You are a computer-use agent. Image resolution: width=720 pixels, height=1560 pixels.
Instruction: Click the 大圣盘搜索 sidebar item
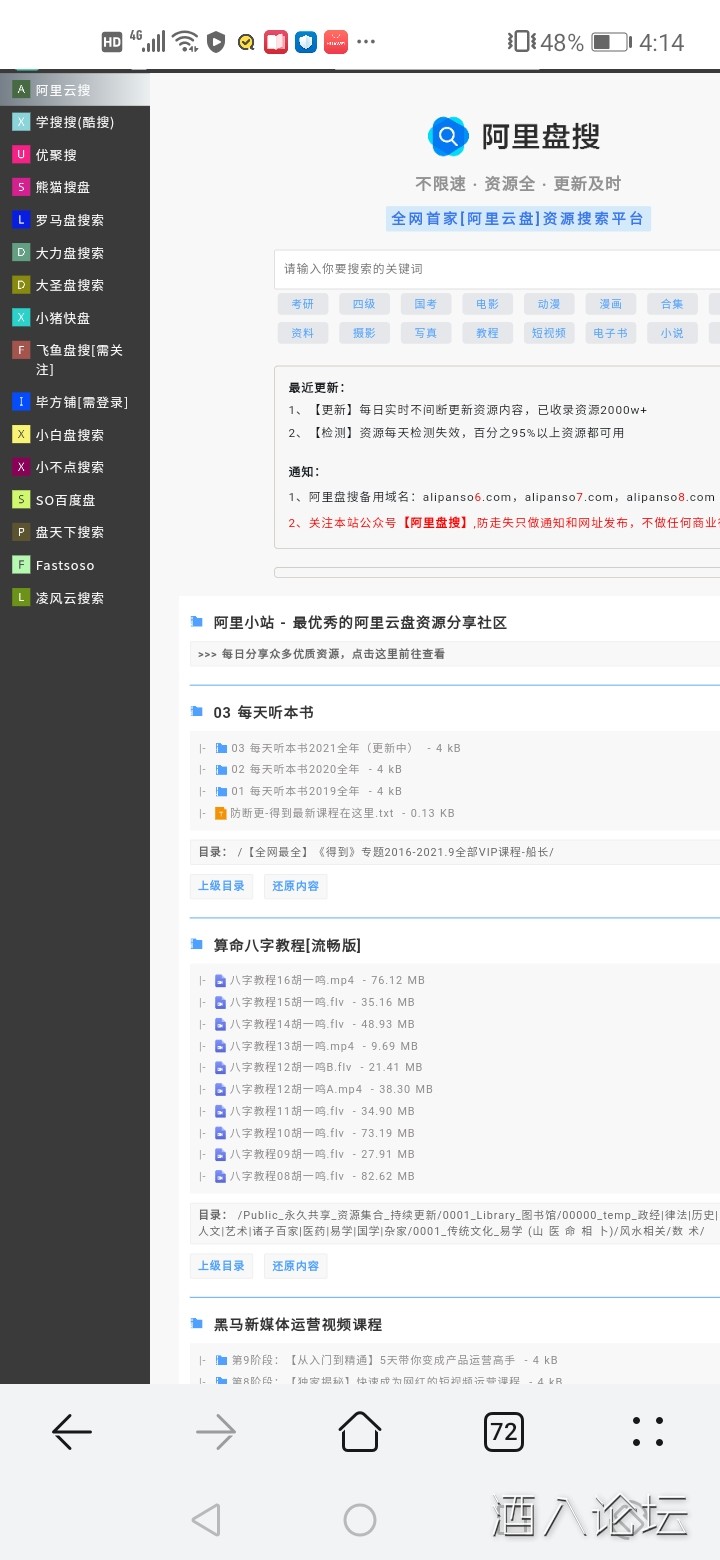tap(75, 285)
